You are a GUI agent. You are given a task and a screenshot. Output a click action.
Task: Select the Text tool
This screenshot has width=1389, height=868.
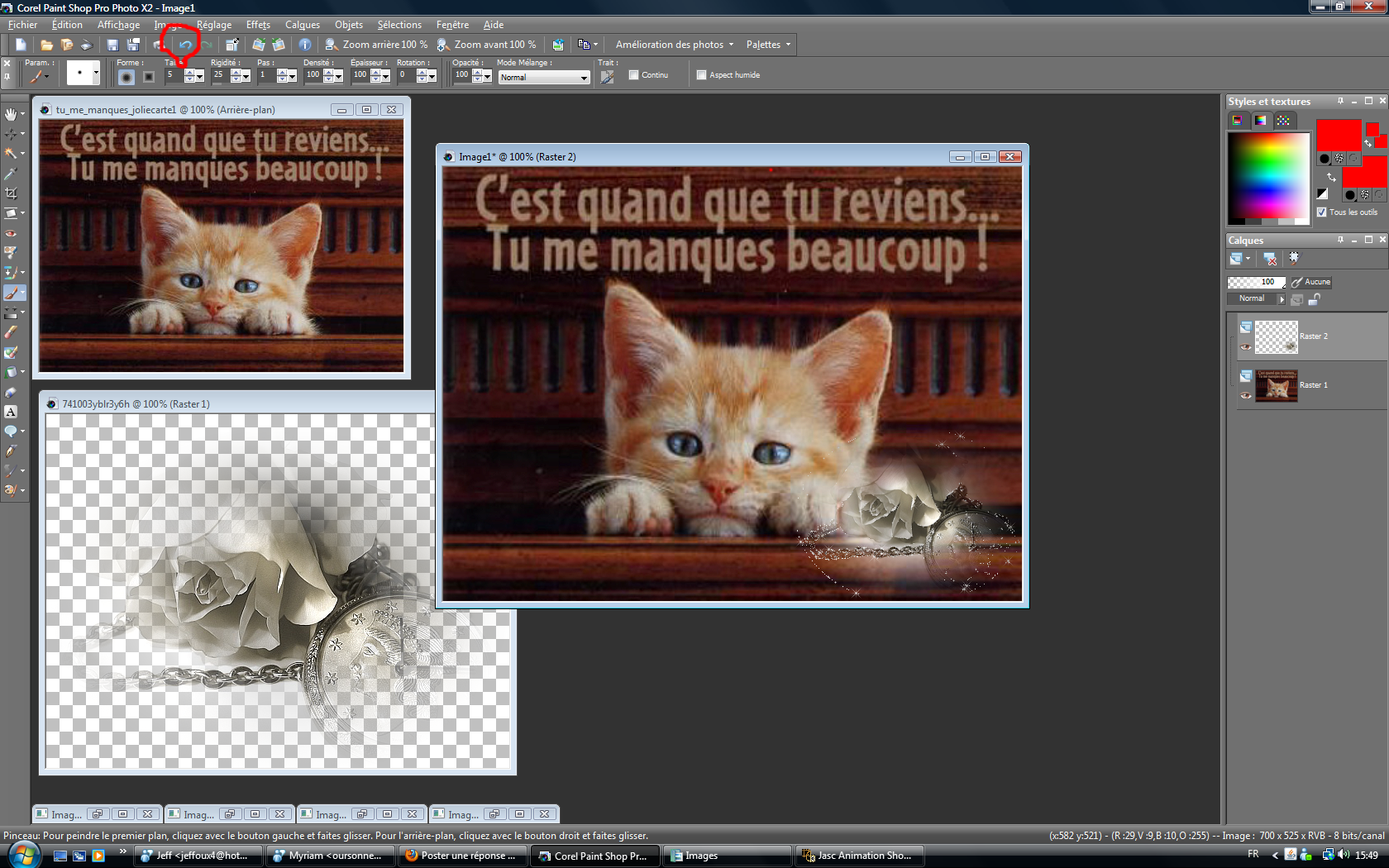pyautogui.click(x=11, y=412)
